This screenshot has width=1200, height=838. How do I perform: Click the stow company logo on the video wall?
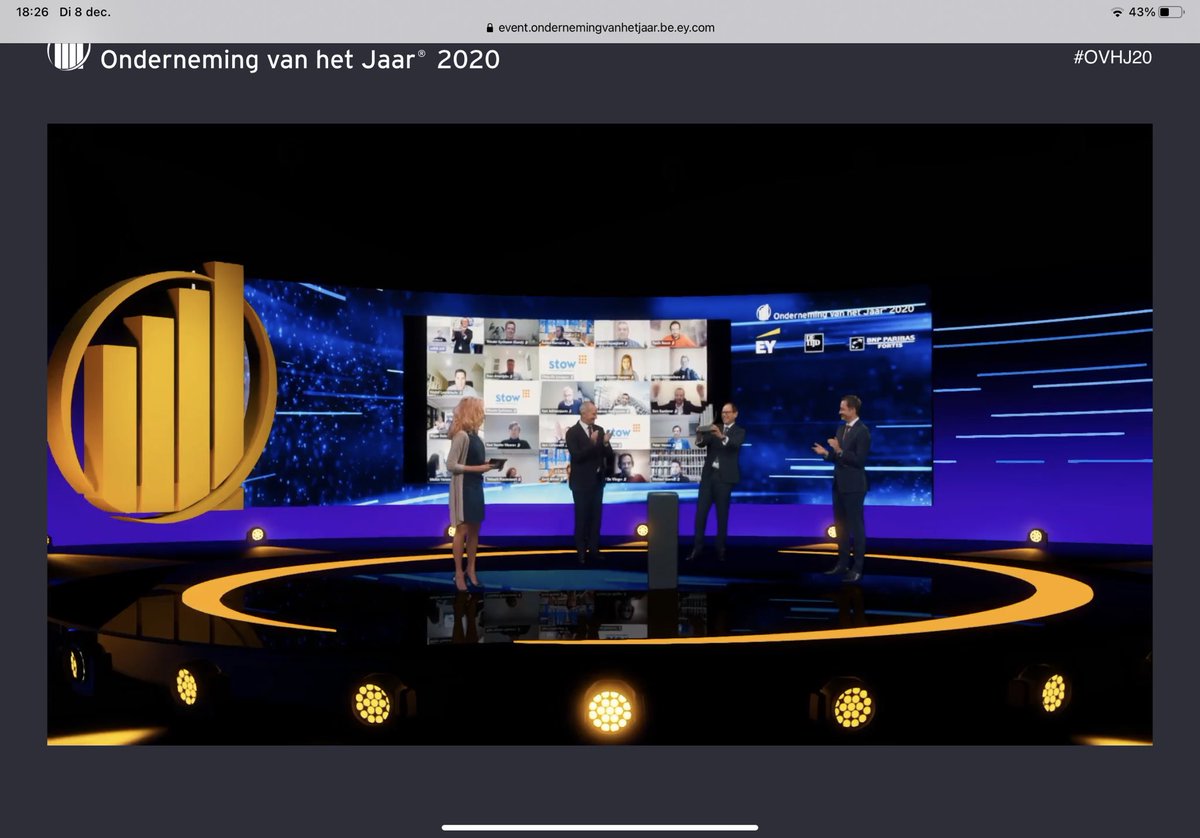pyautogui.click(x=562, y=365)
